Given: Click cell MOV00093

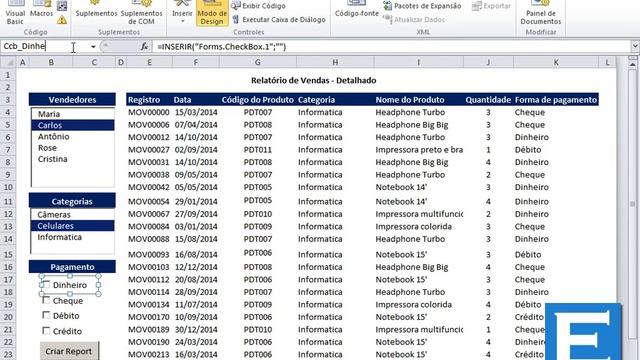Looking at the screenshot, I should tap(149, 254).
